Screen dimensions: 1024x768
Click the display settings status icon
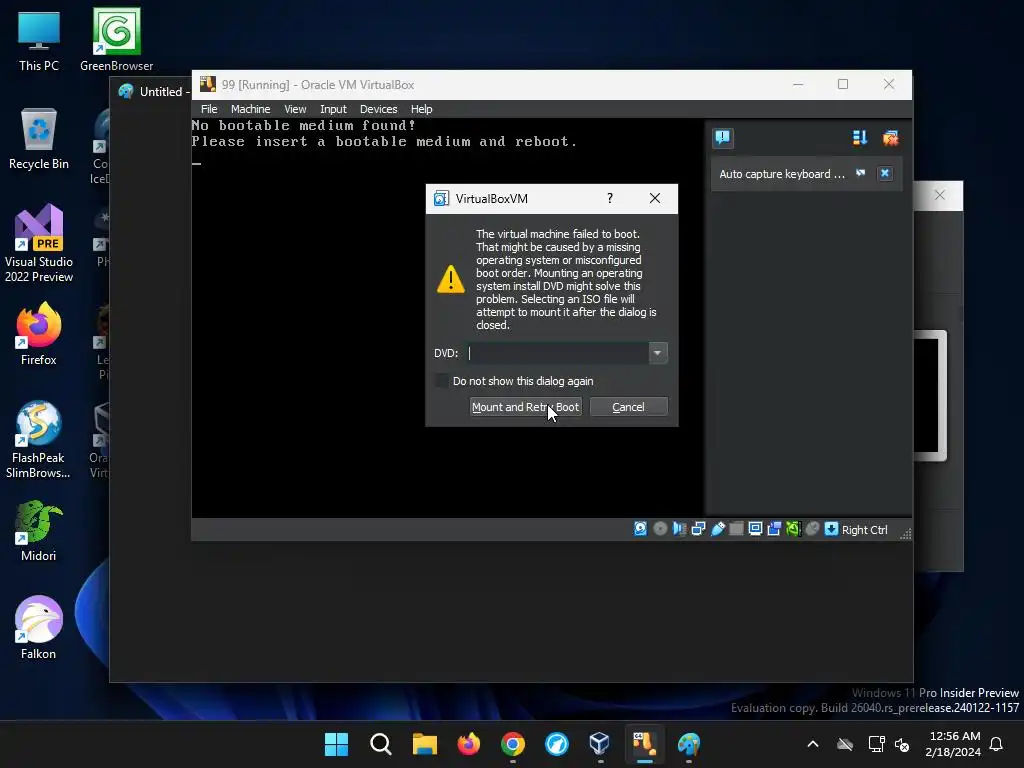coord(755,529)
